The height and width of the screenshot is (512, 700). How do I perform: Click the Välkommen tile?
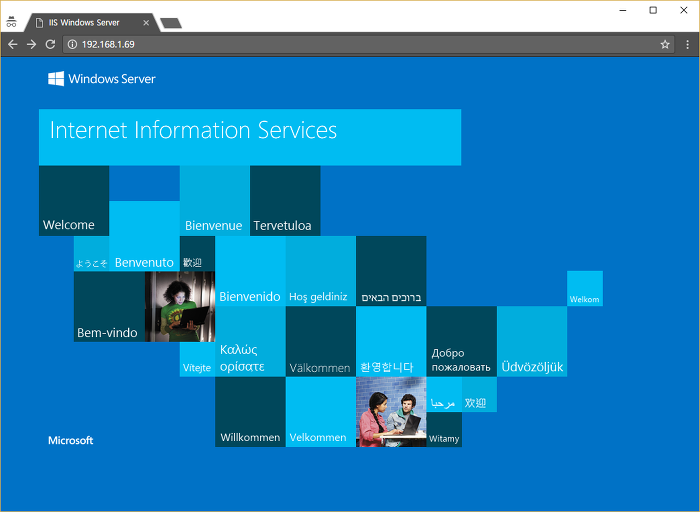click(x=321, y=341)
